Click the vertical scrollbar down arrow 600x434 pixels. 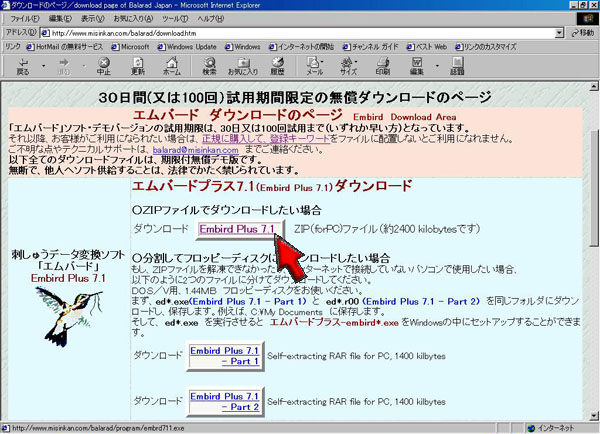[594, 416]
